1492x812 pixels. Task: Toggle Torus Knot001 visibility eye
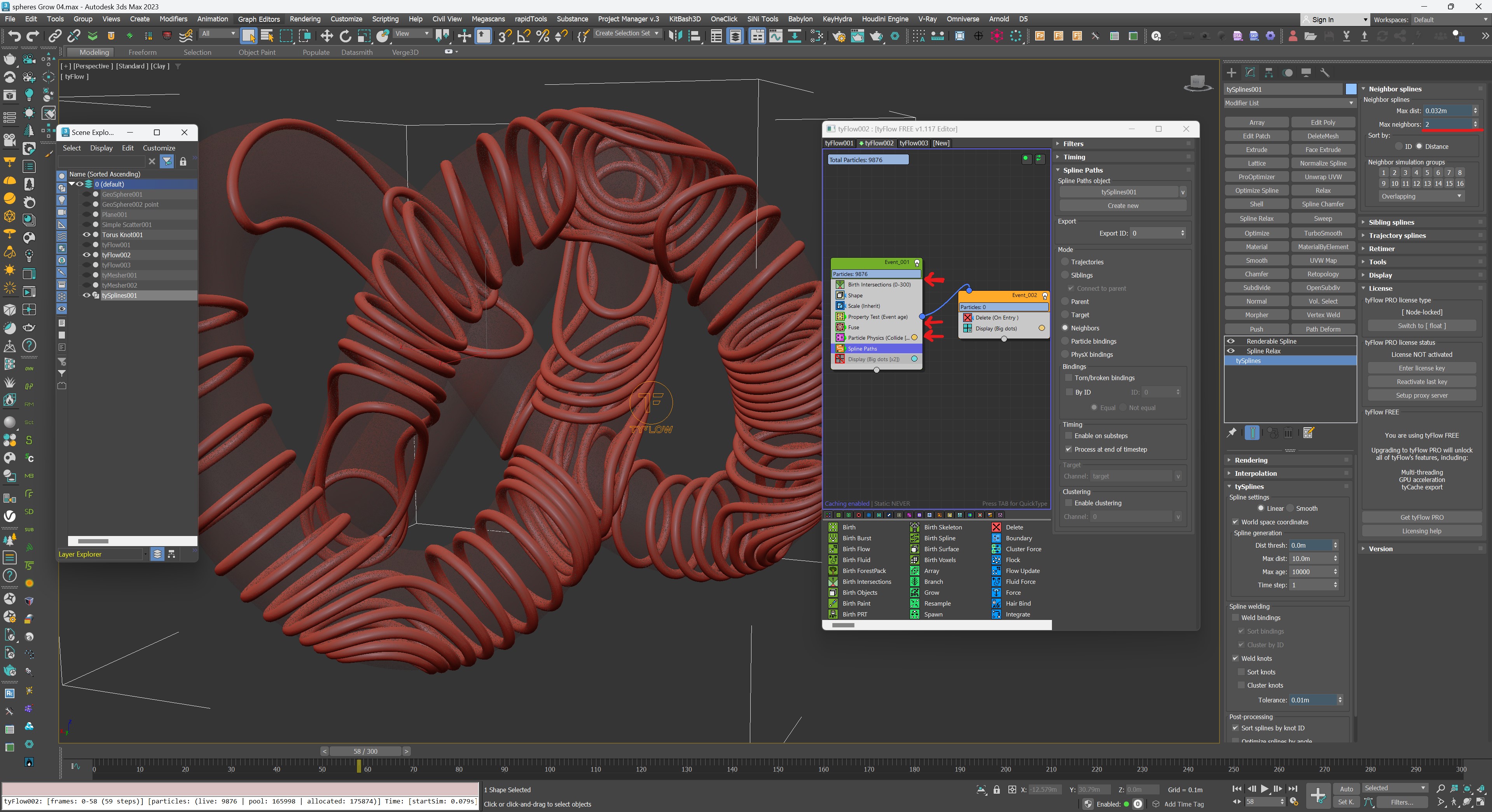[86, 234]
